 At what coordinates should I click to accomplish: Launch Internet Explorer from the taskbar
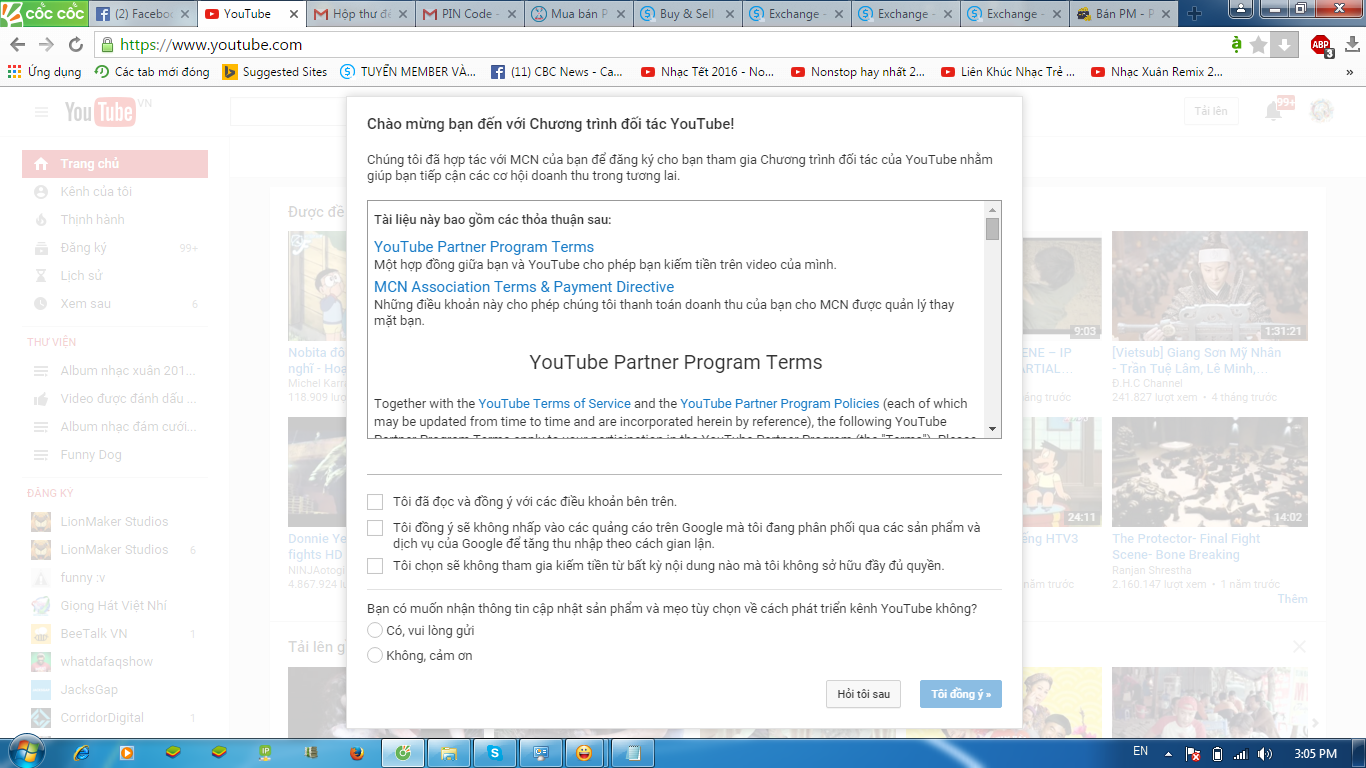pyautogui.click(x=82, y=752)
